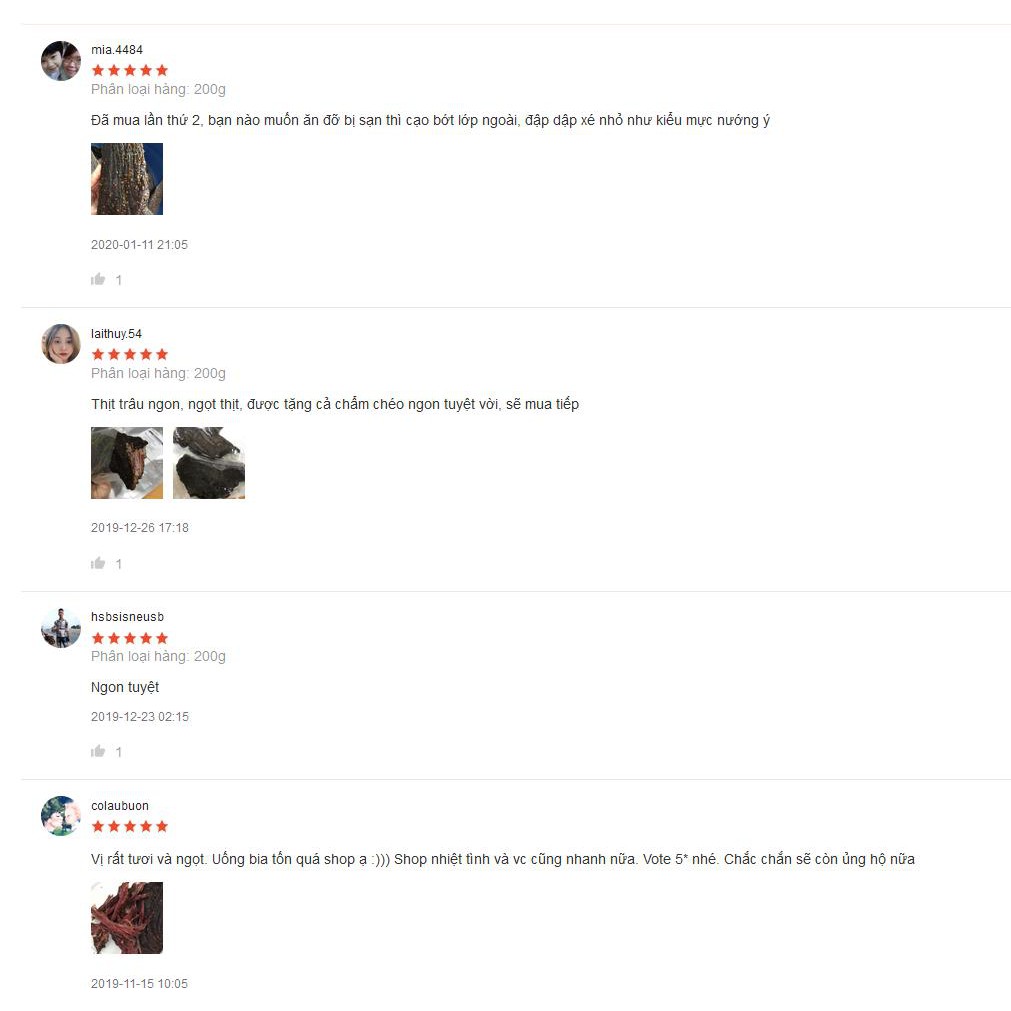Viewport: 1011px width, 1011px height.
Task: Like the review by mia.4484
Action: pos(98,279)
